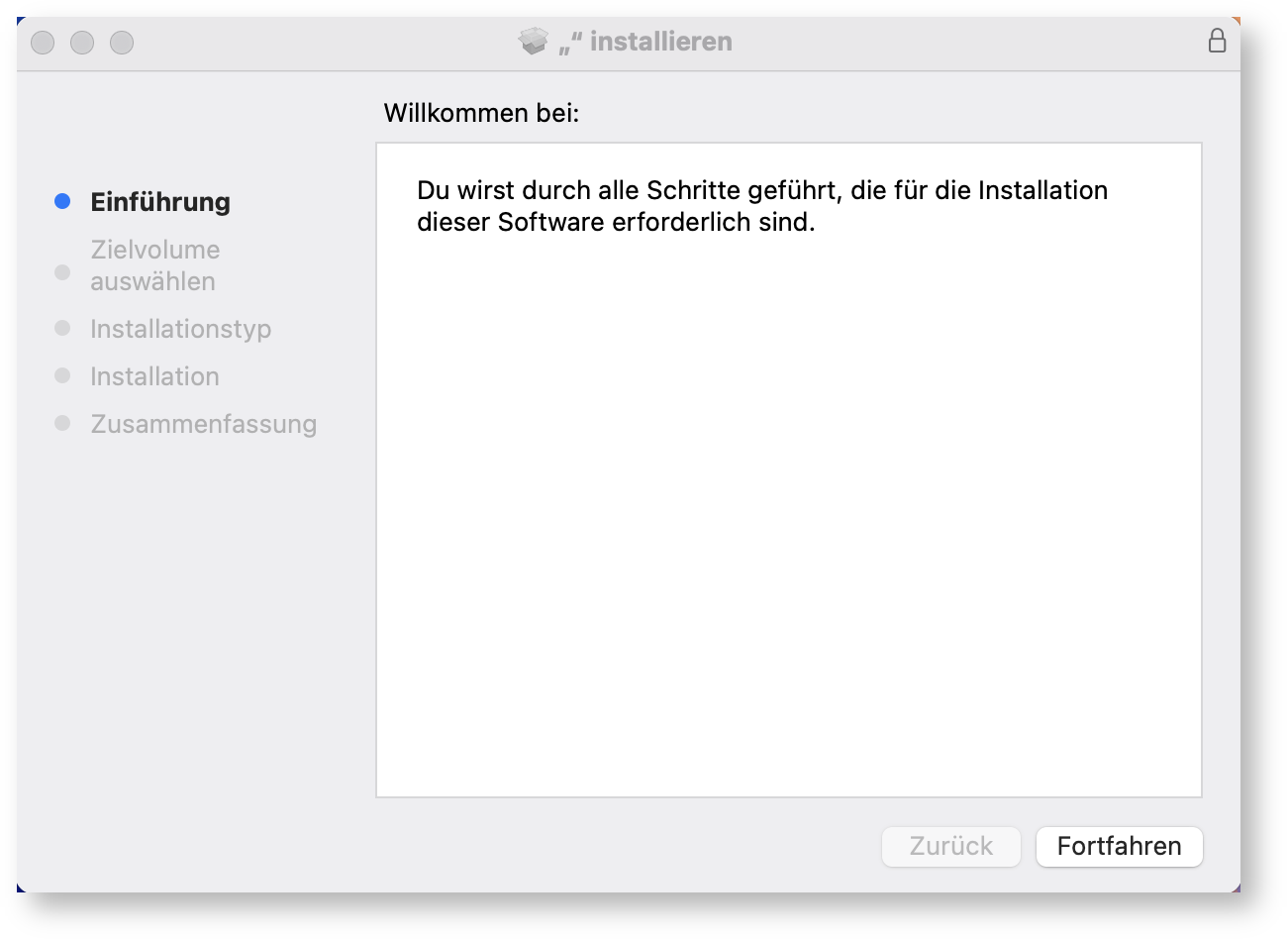The image size is (1288, 940).
Task: Select the Einführung step label
Action: 160,202
